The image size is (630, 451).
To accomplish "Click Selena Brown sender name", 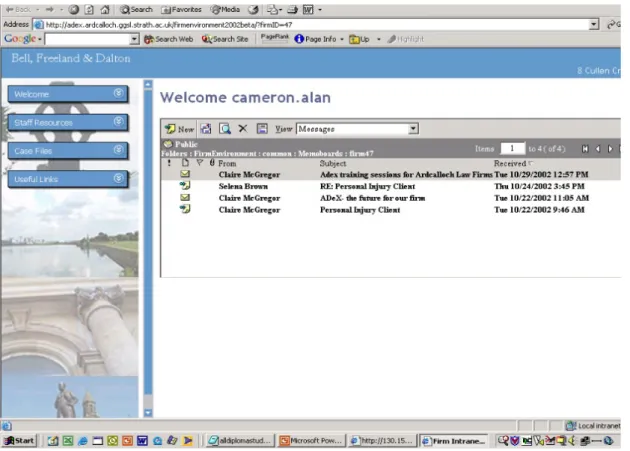I will coord(243,186).
